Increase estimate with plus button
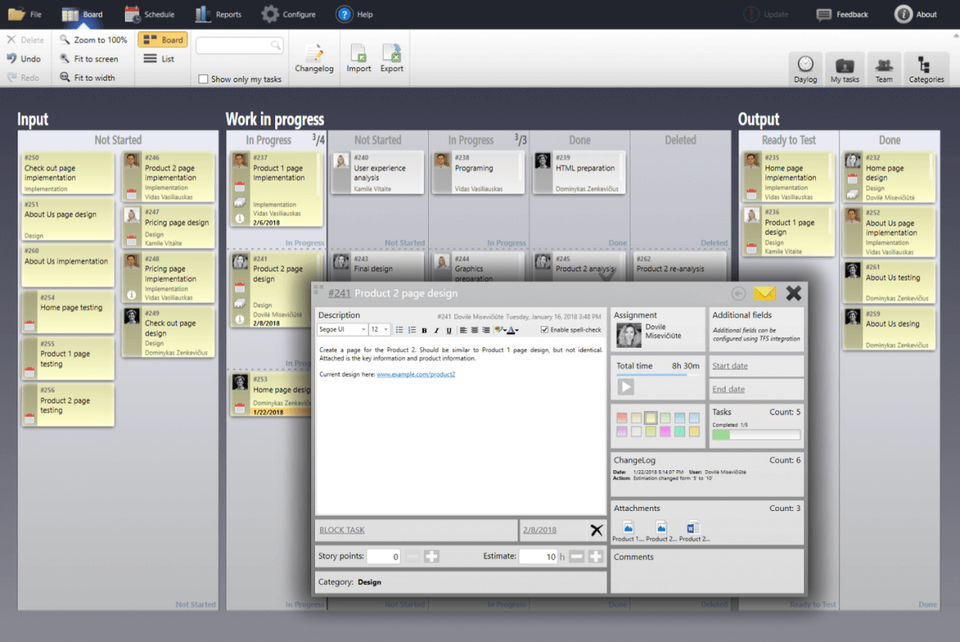The image size is (960, 642). tap(596, 556)
